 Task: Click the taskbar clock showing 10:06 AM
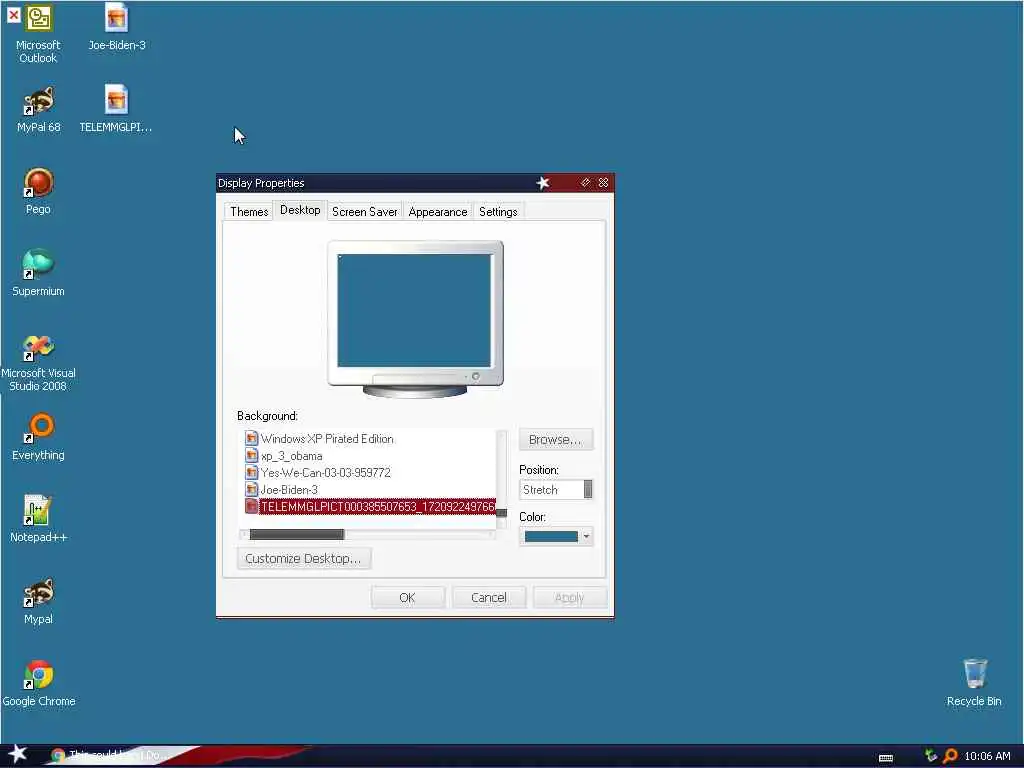click(987, 756)
